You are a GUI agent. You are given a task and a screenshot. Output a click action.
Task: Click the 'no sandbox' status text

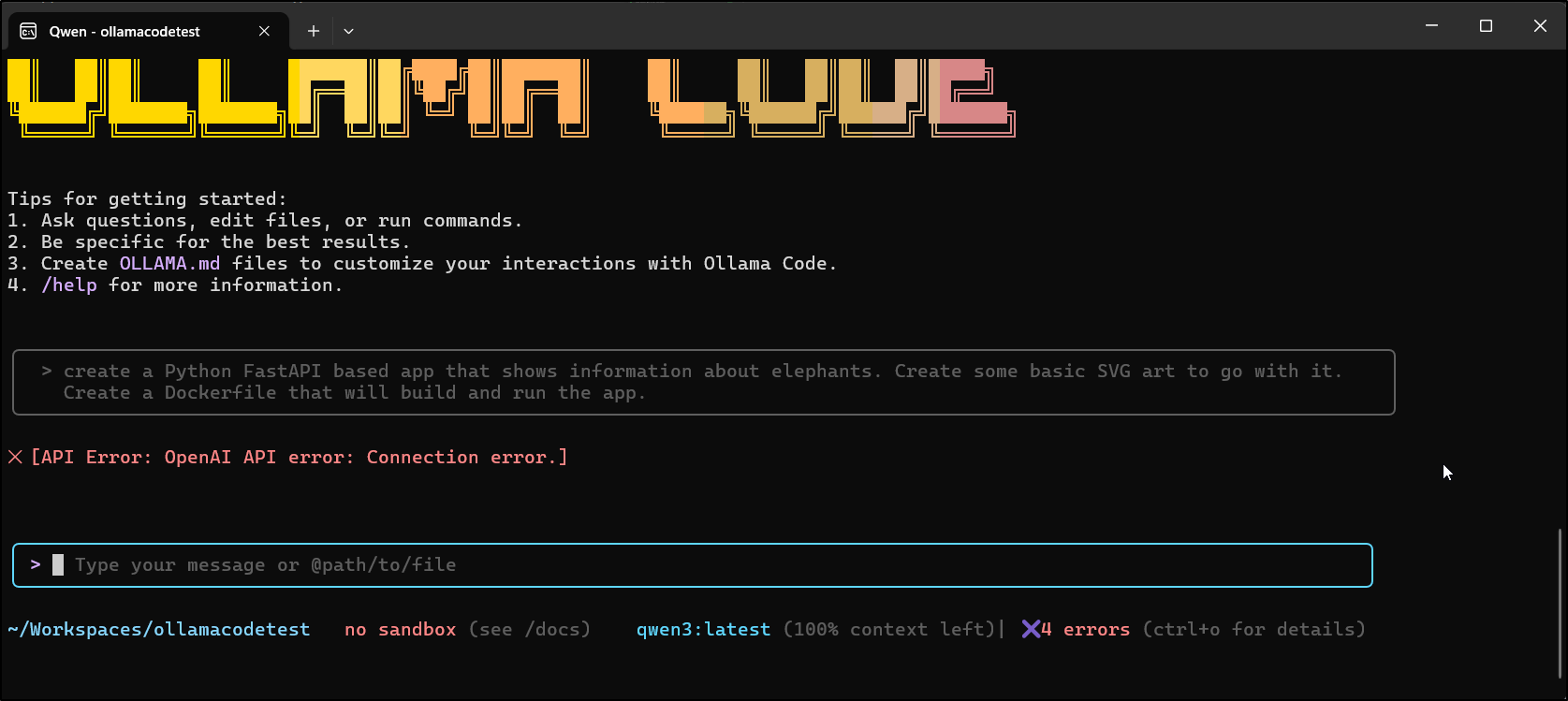click(400, 629)
